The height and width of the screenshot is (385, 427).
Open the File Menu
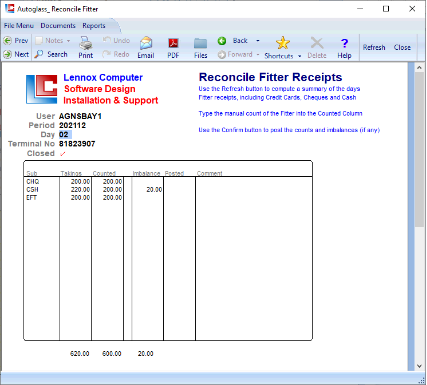click(19, 26)
